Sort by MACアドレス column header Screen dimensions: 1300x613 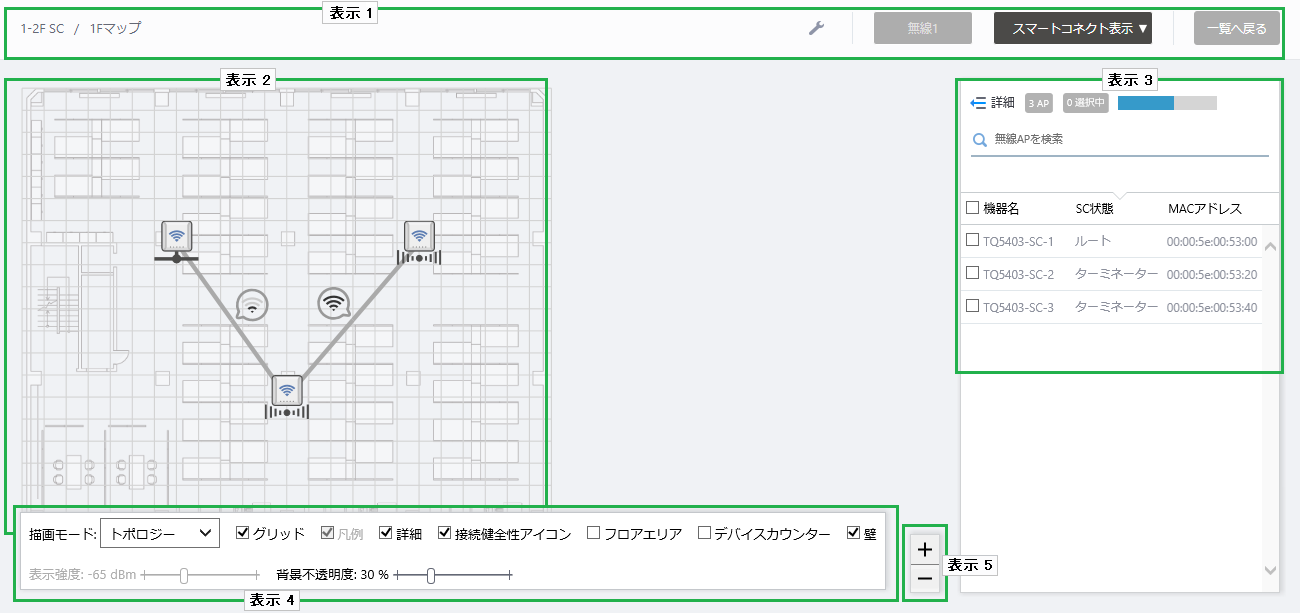(1205, 208)
